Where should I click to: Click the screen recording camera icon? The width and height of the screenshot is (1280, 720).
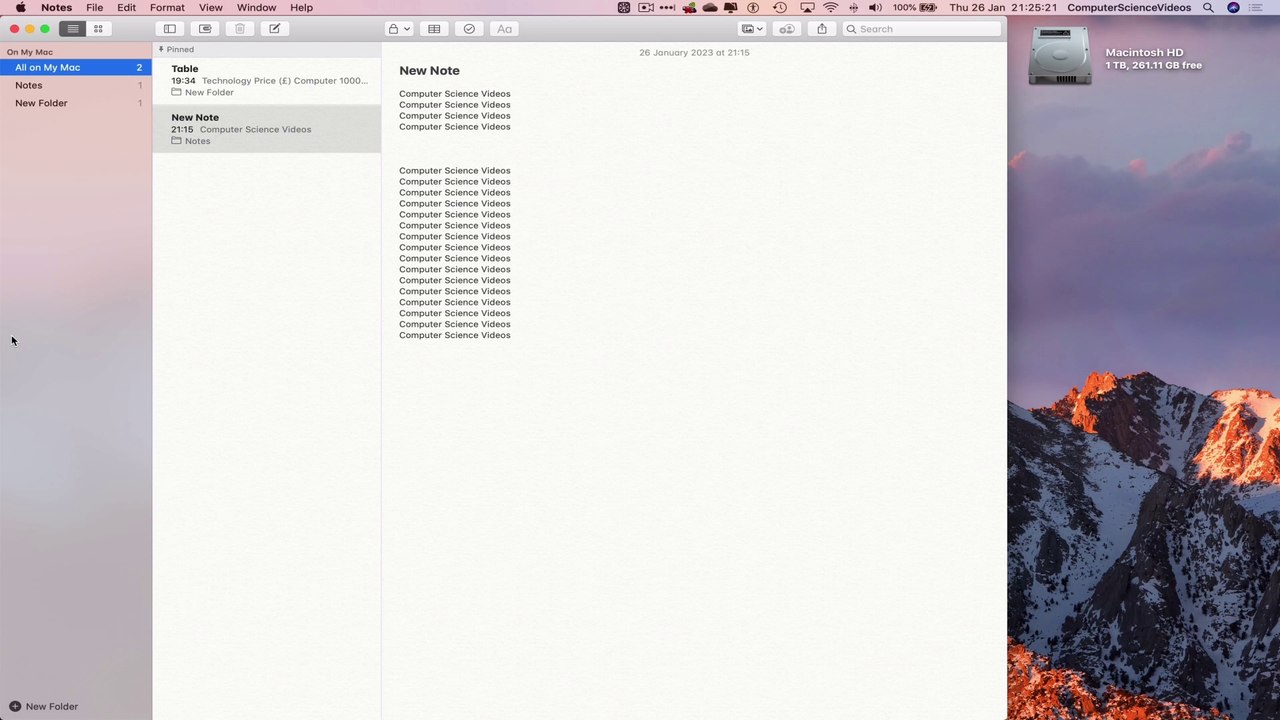coord(645,7)
